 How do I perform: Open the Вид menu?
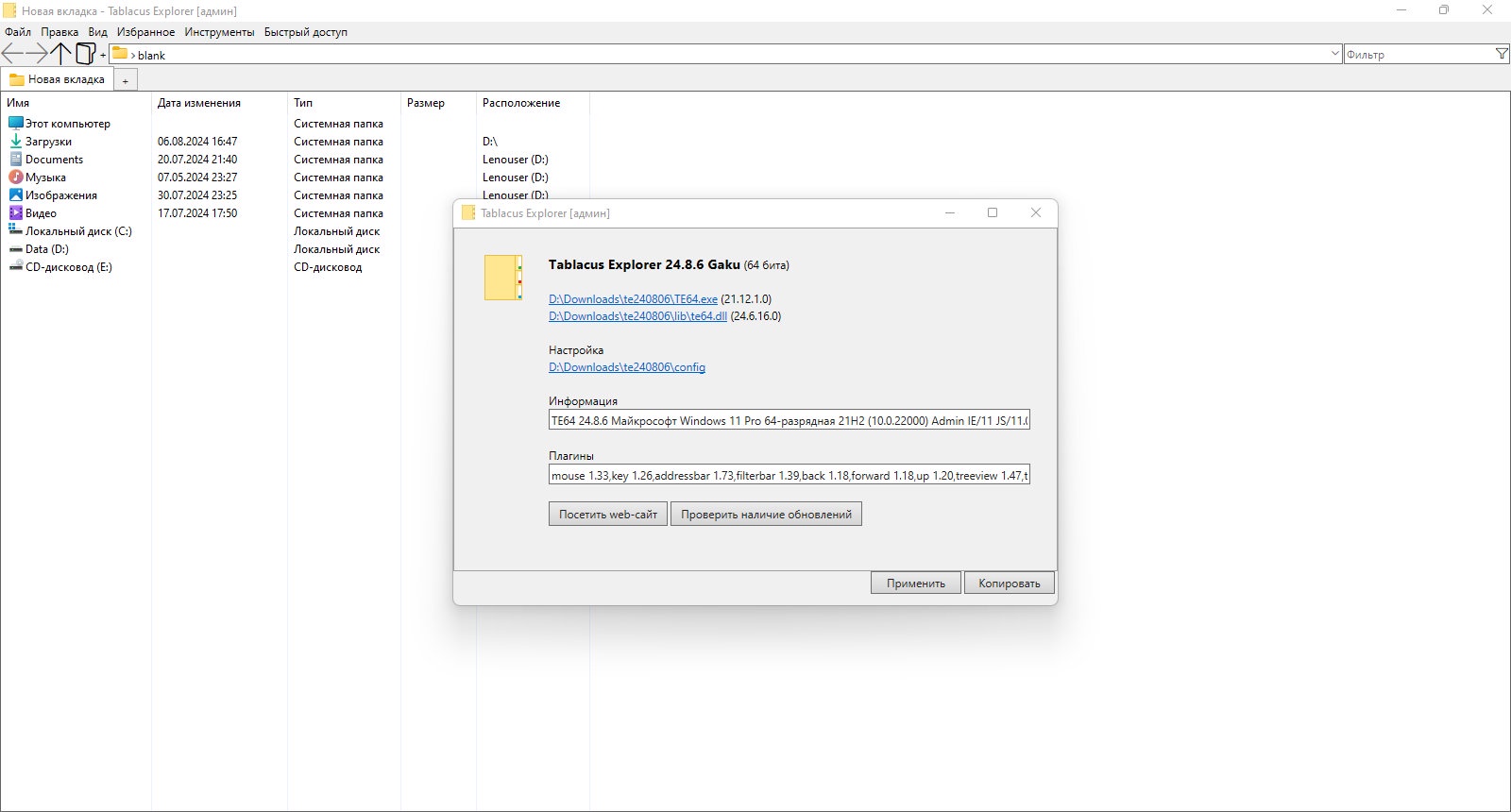tap(98, 32)
